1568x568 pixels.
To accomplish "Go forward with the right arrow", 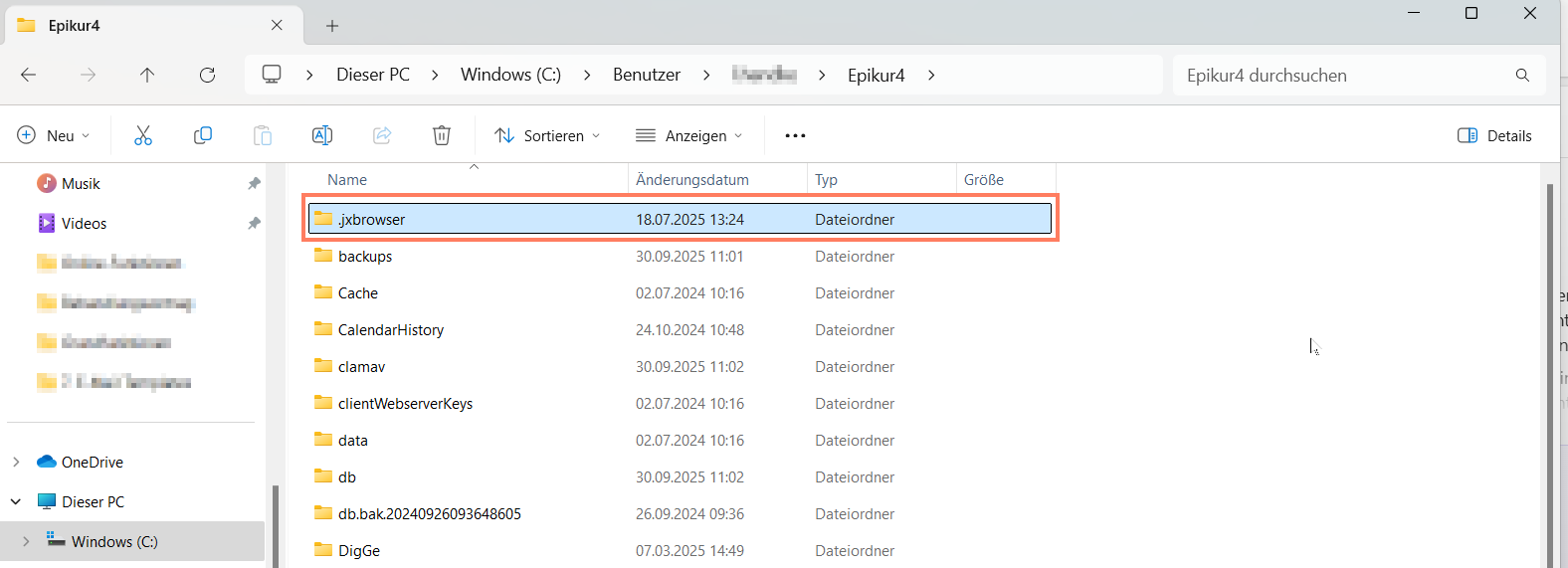I will (89, 75).
